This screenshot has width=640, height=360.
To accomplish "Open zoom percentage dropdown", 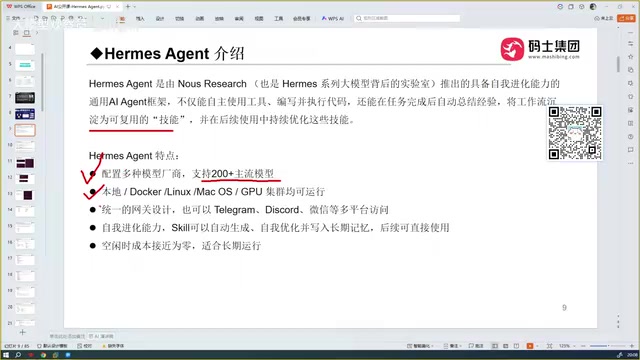I will 567,346.
